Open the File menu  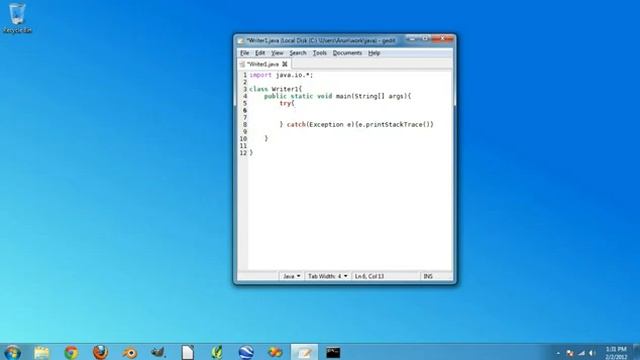point(244,53)
